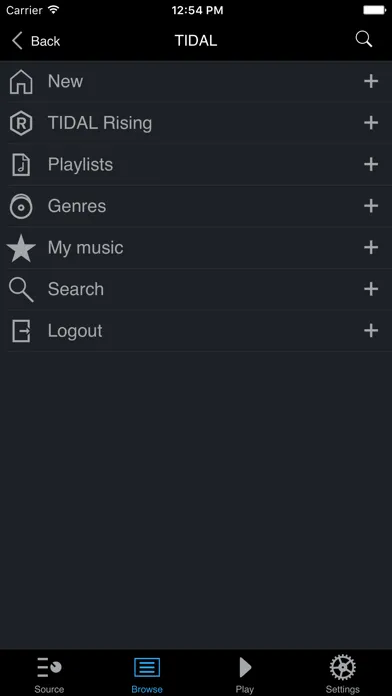This screenshot has width=392, height=696.
Task: Tap the hexagon R icon for TIDAL Rising
Action: [x=21, y=123]
